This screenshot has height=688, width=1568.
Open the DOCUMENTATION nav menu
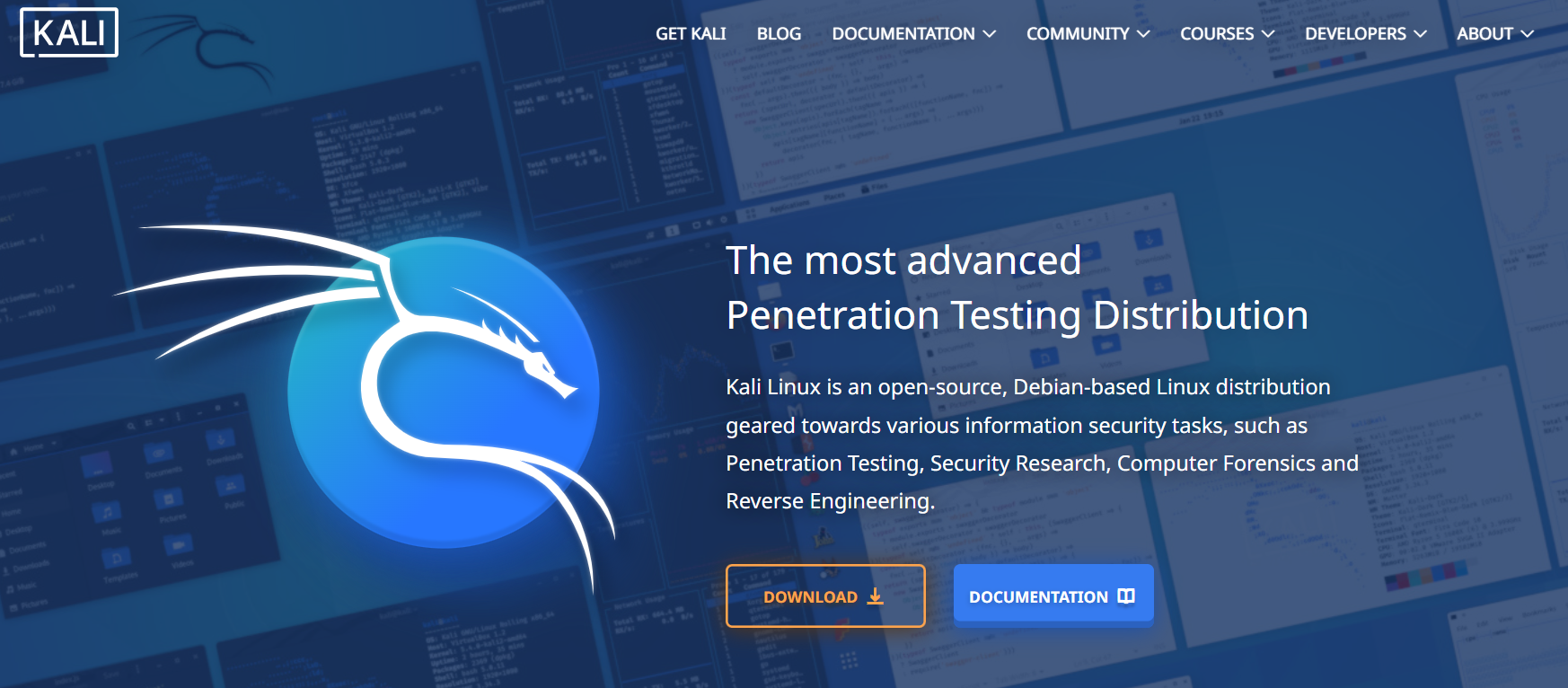pos(913,33)
